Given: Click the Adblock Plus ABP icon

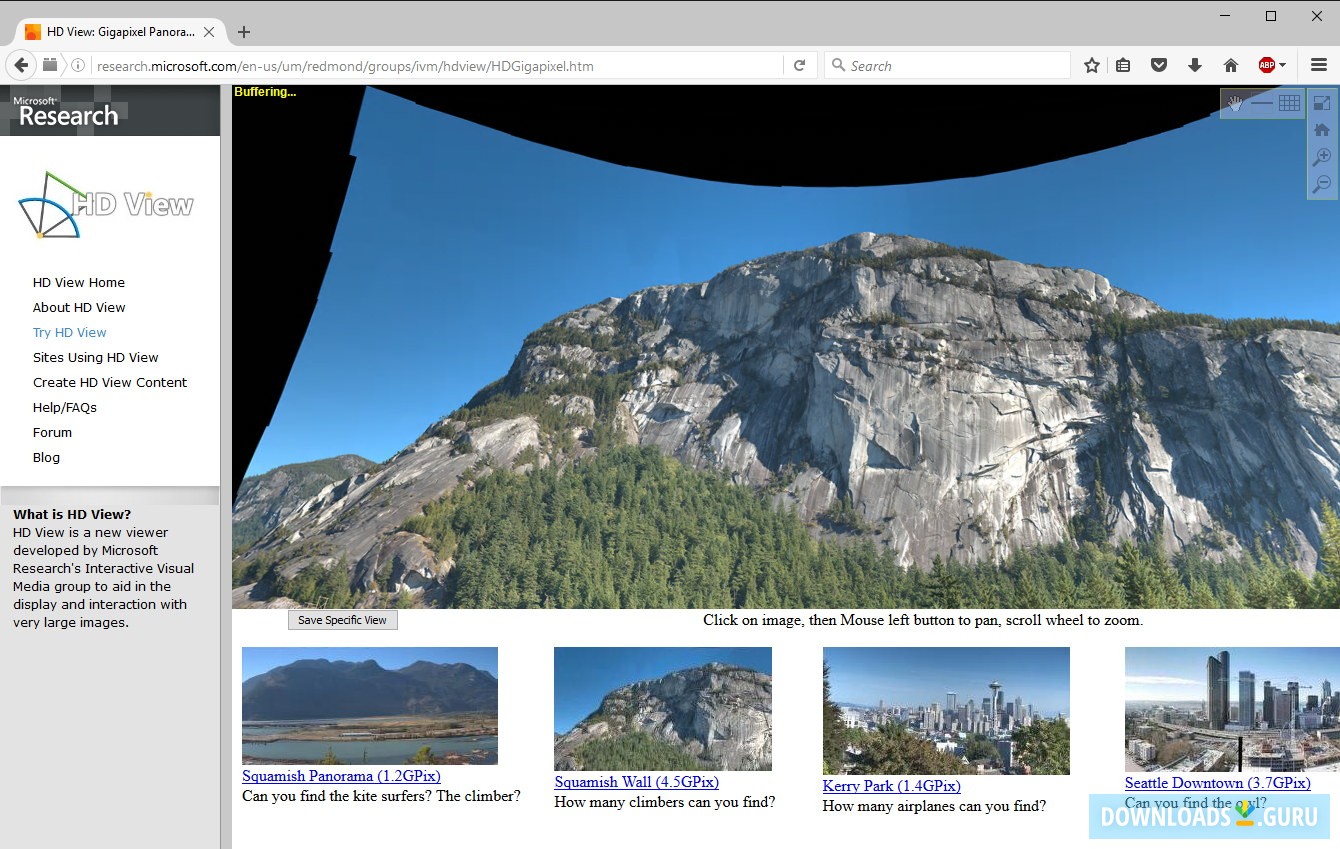Looking at the screenshot, I should tap(1267, 66).
